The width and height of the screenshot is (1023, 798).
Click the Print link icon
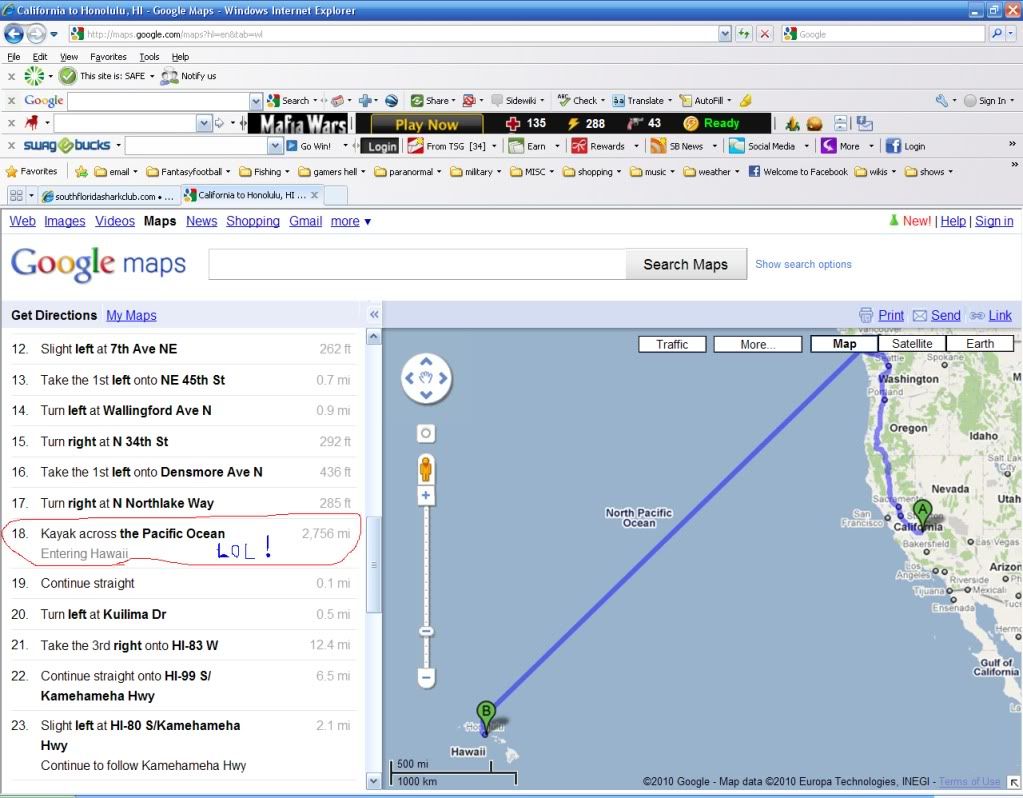[866, 315]
